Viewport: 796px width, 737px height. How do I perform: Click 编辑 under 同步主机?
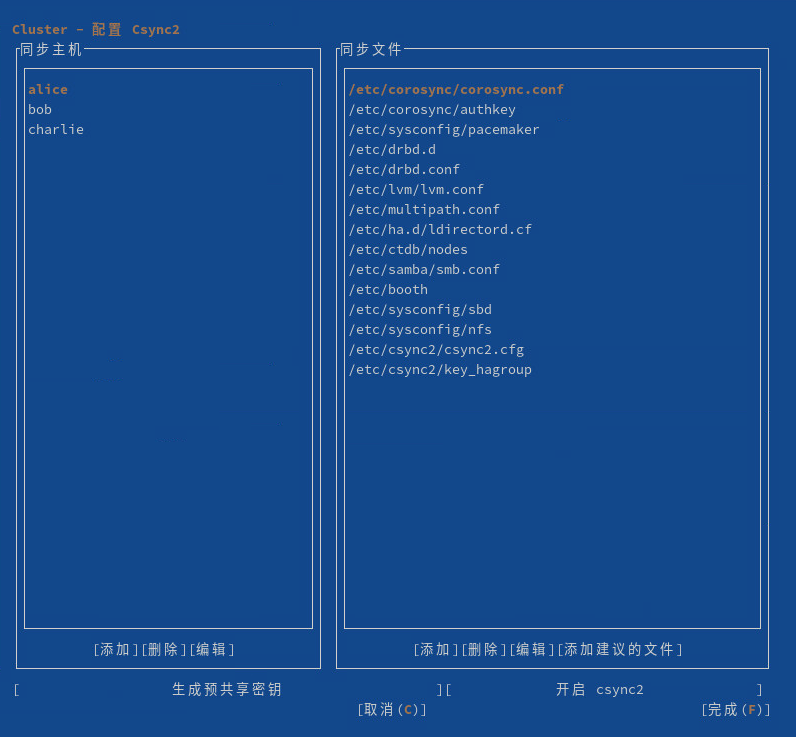pos(211,649)
